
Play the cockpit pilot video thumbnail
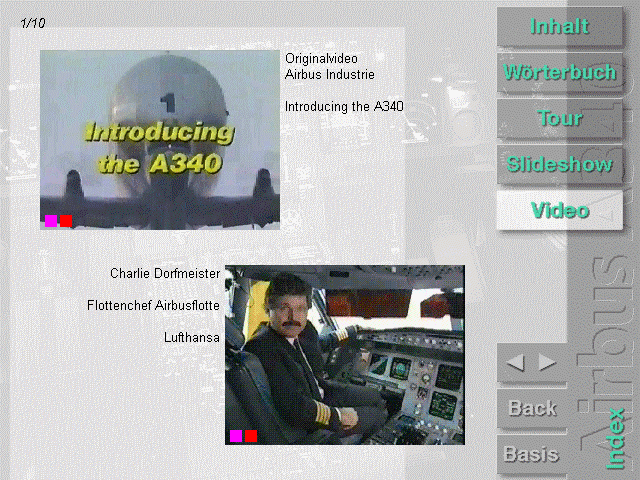click(345, 354)
